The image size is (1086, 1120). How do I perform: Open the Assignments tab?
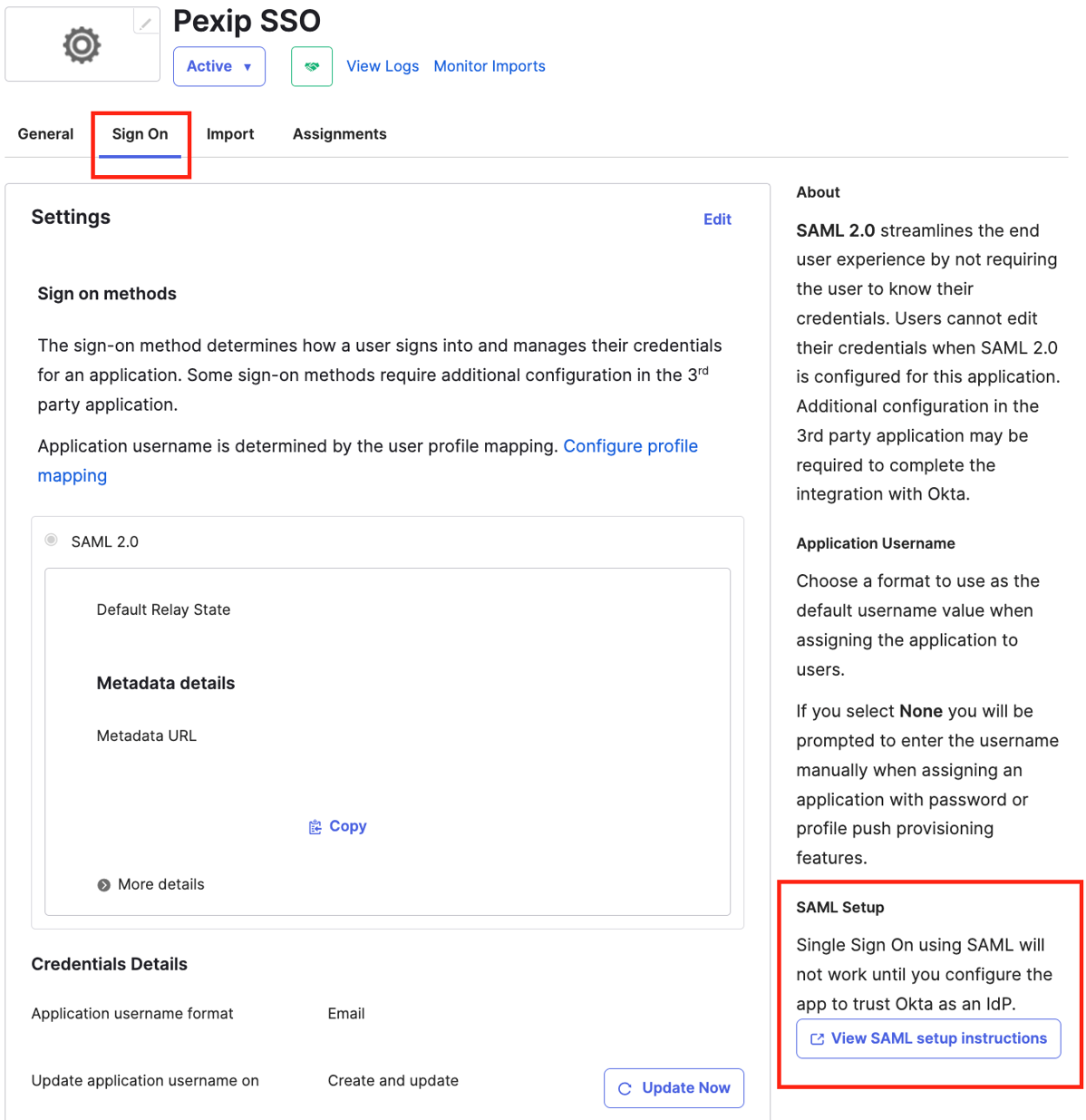pos(339,134)
